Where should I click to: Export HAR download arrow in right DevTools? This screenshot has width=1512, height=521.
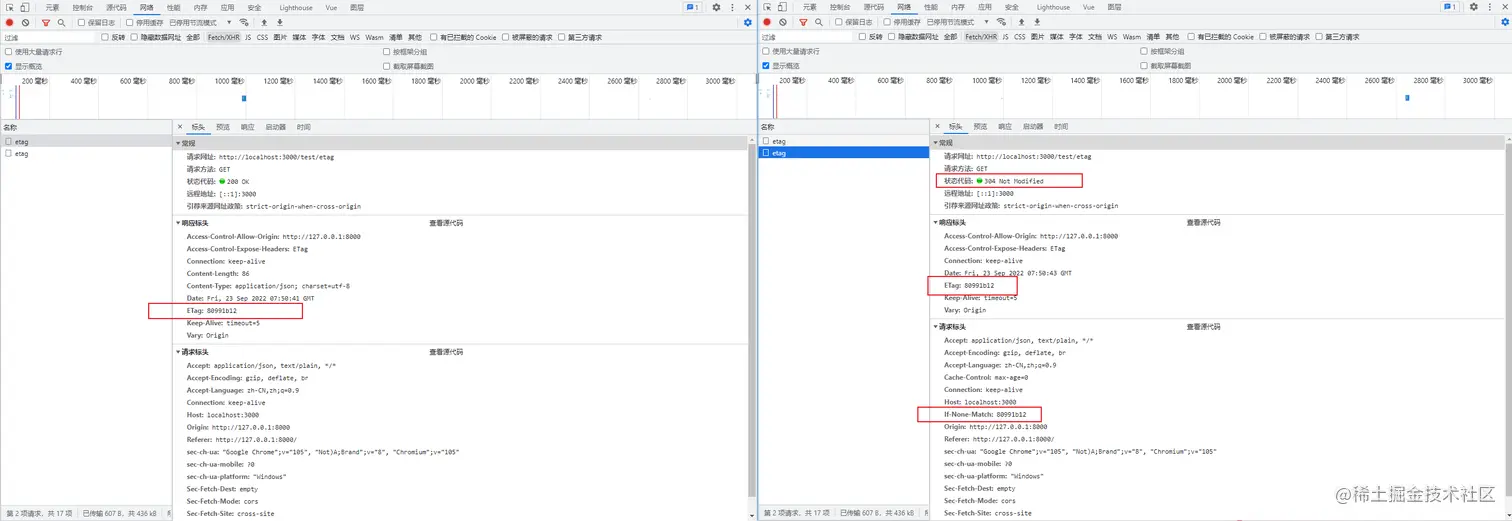(1037, 22)
